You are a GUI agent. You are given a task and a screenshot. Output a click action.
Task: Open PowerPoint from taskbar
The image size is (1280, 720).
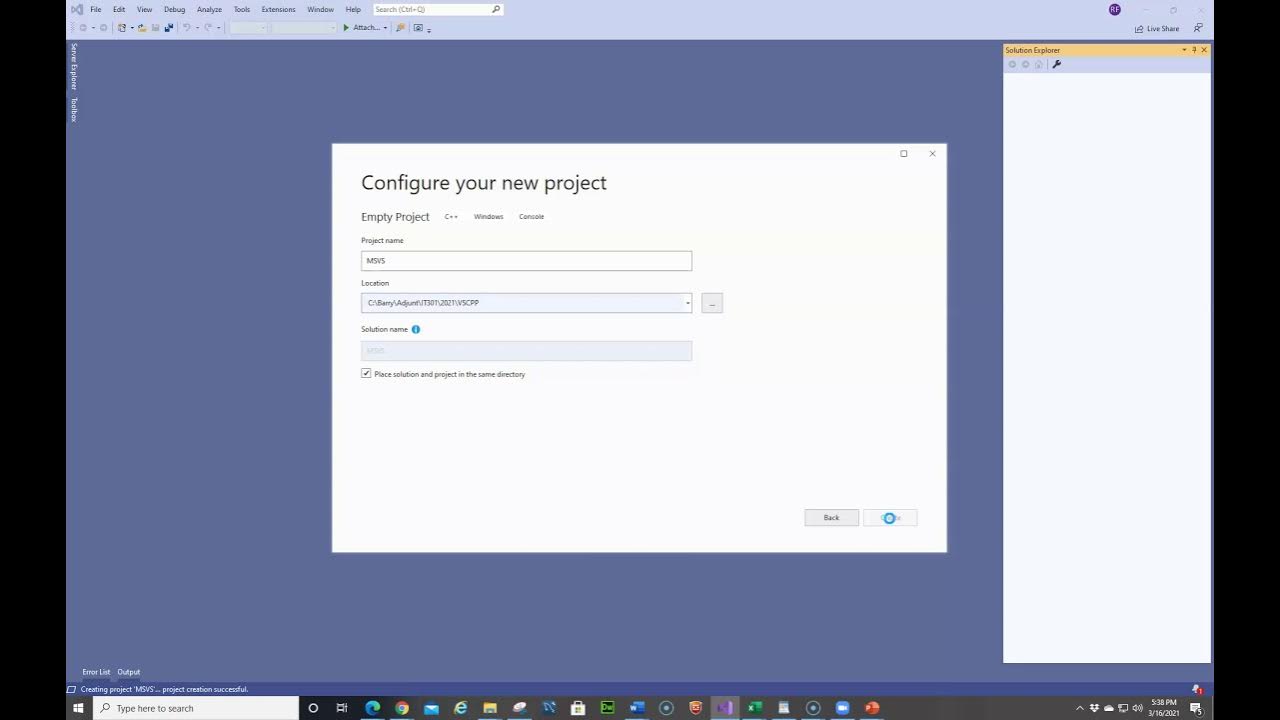[x=872, y=708]
